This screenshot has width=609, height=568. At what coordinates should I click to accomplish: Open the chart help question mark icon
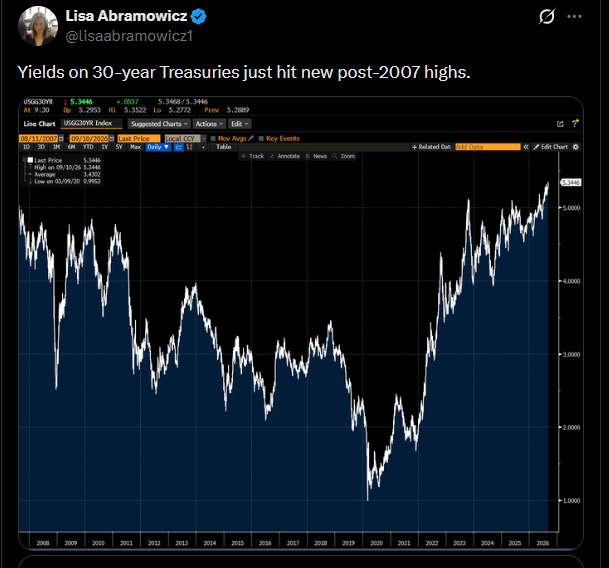[x=575, y=124]
